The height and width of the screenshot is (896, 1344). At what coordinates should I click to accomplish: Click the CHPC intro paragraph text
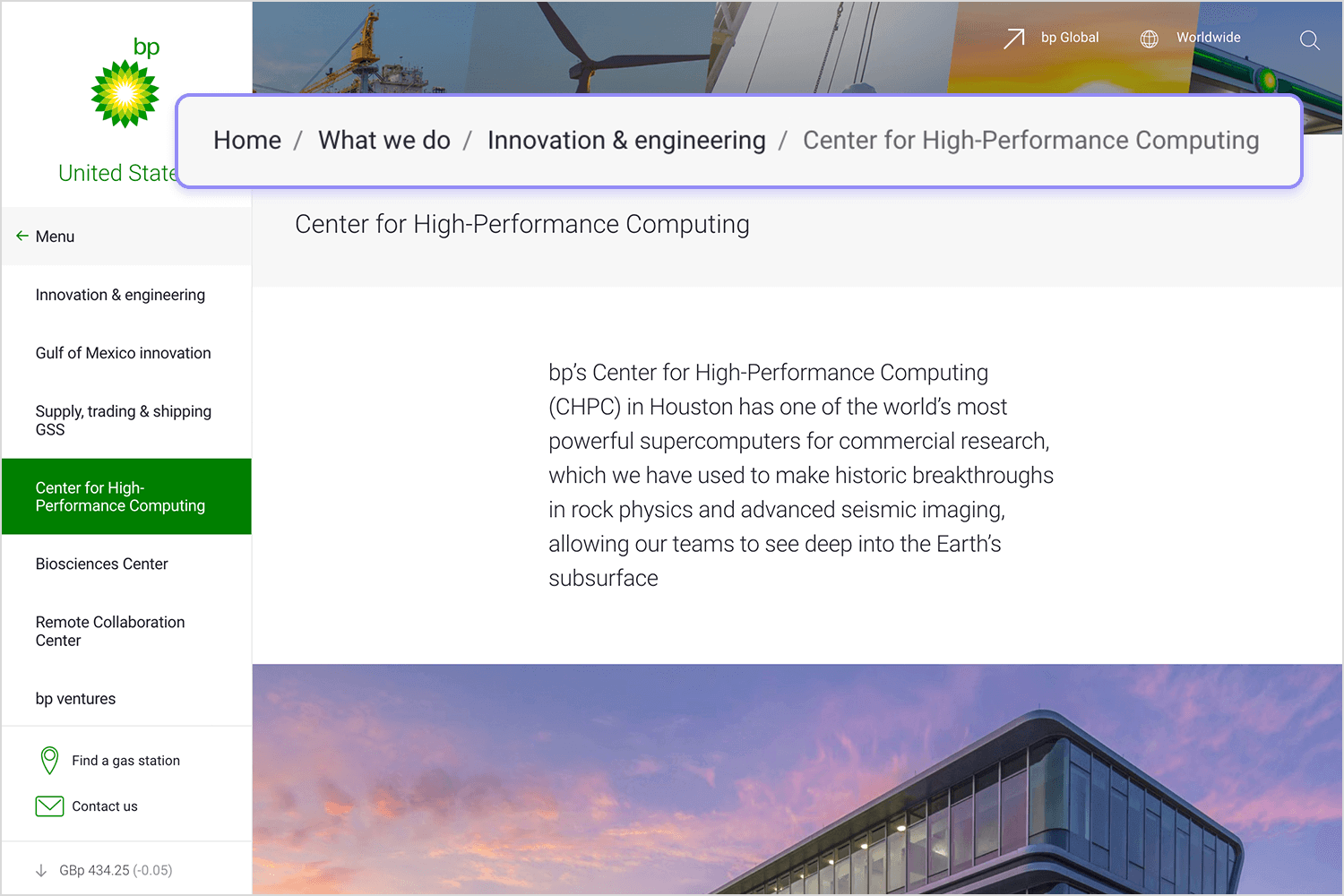tap(801, 475)
